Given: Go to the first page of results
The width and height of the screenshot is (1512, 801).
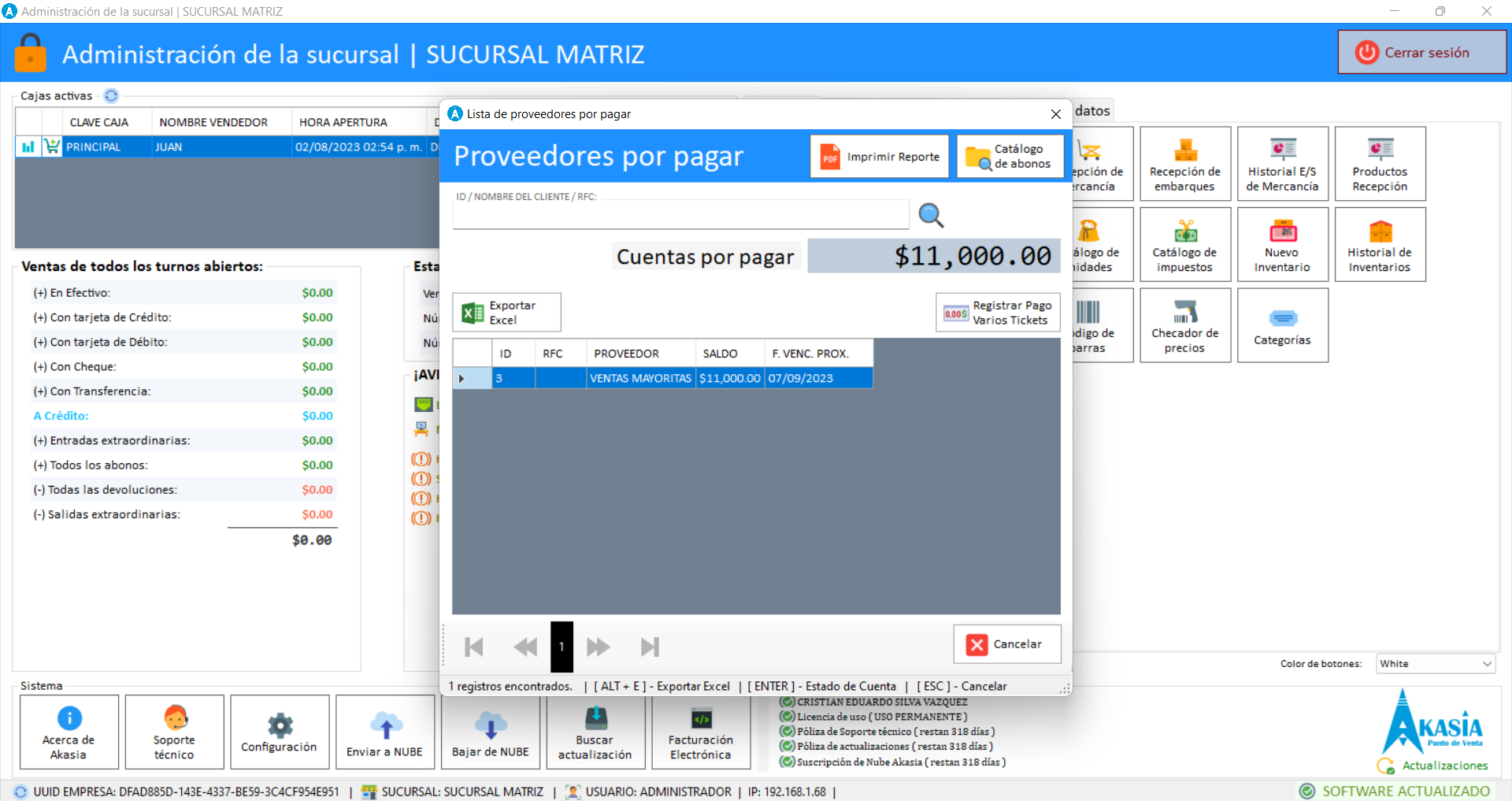Looking at the screenshot, I should coord(474,647).
